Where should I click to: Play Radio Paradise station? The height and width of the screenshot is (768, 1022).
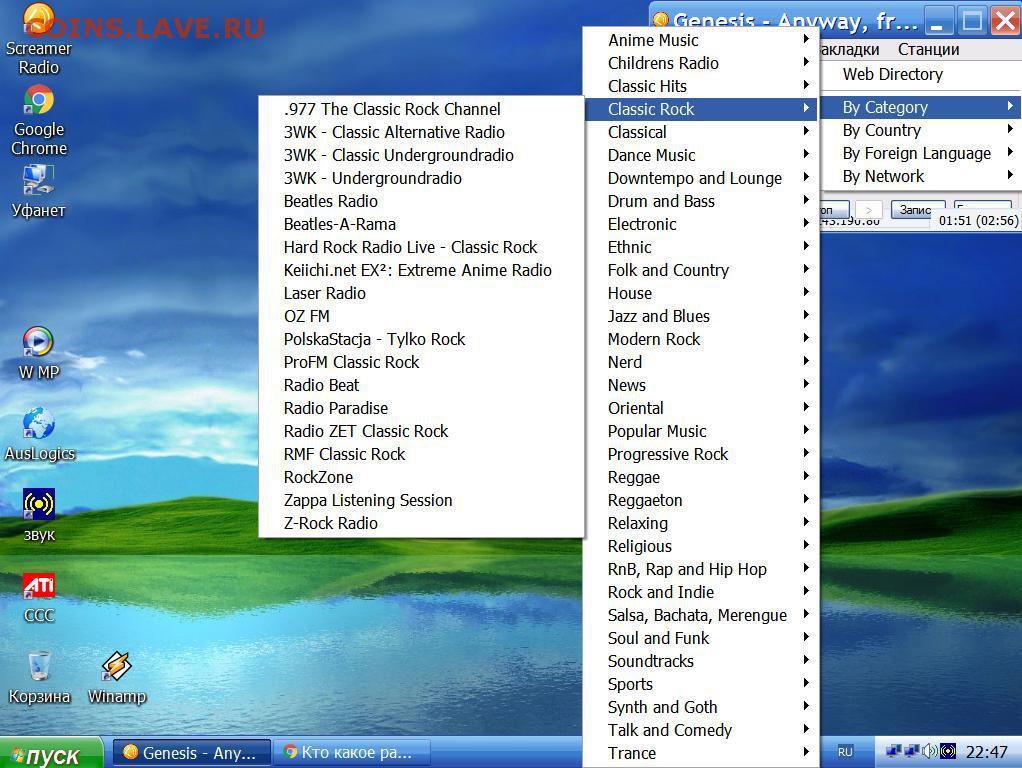[421, 408]
